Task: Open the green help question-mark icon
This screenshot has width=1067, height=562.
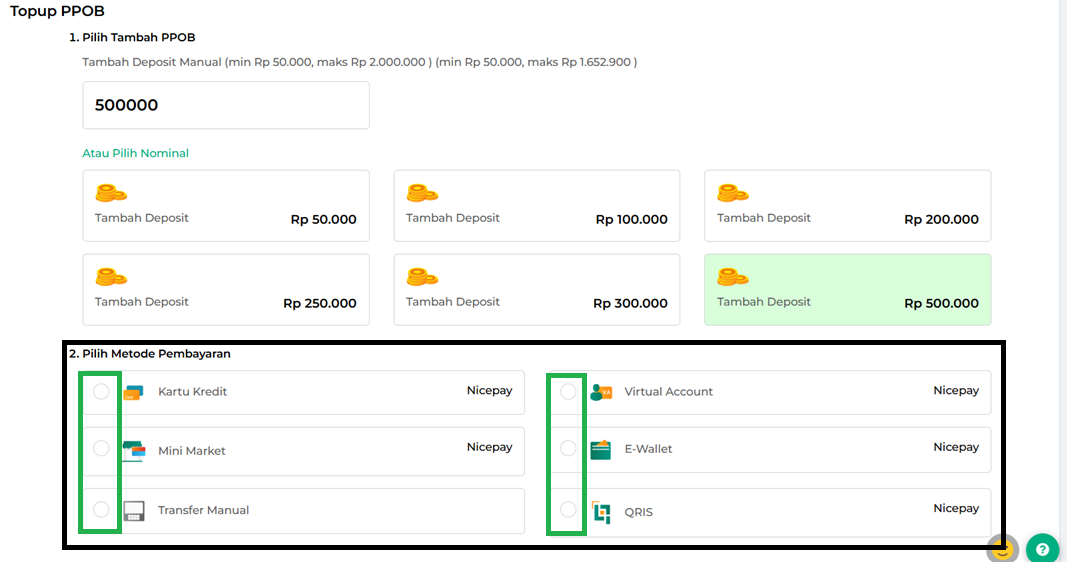Action: coord(1042,549)
